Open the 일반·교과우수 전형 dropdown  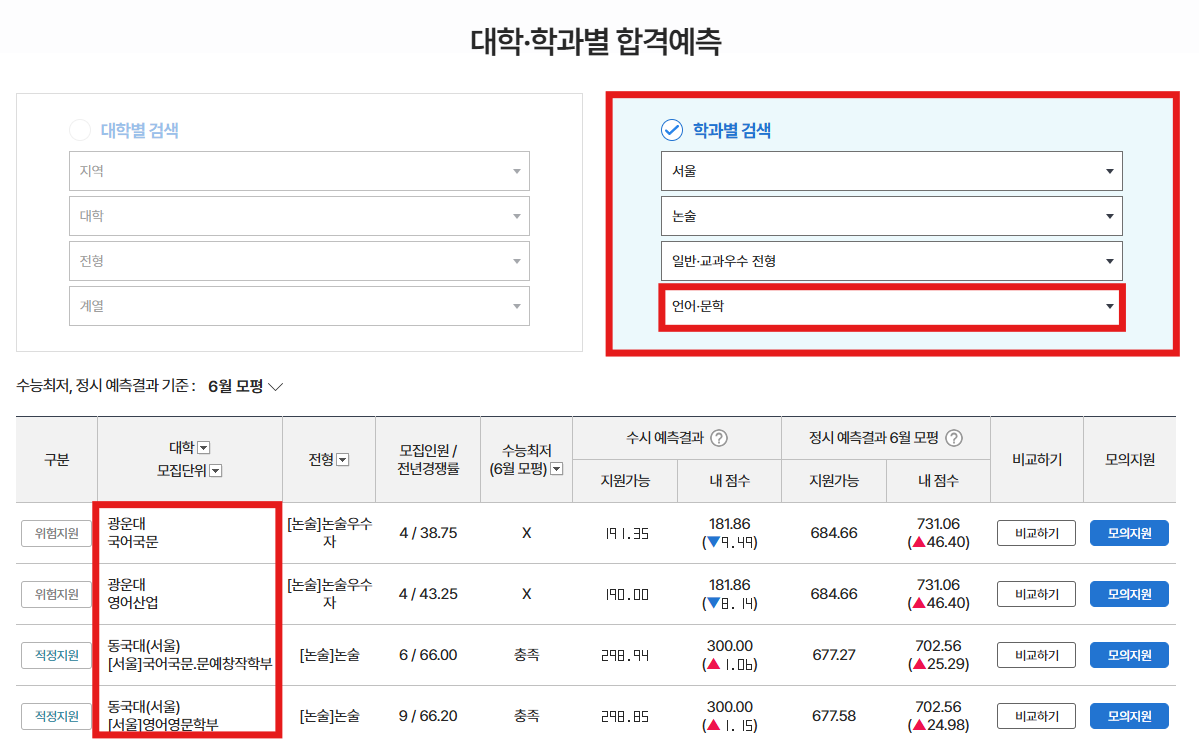point(892,261)
